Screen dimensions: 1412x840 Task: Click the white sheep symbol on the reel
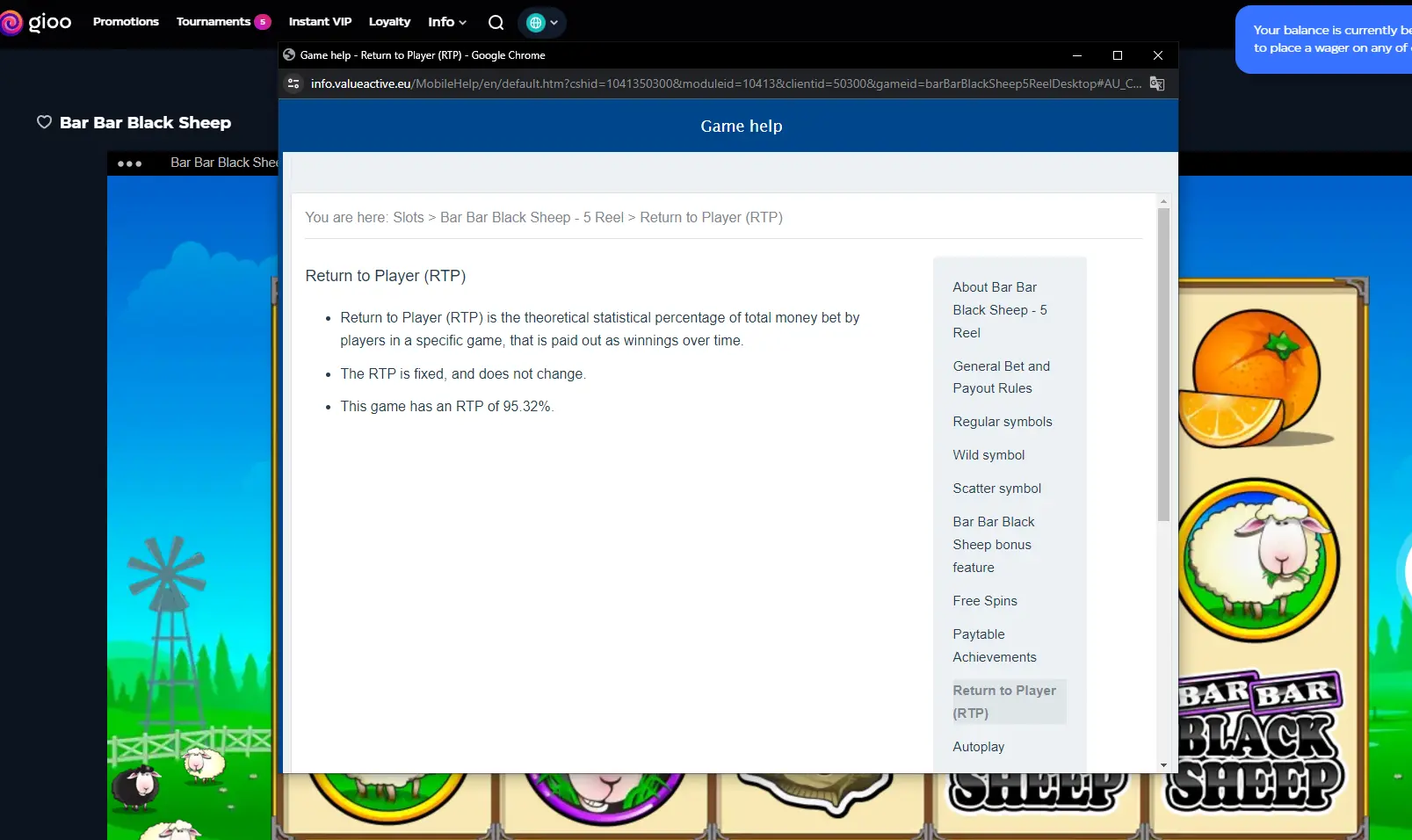pyautogui.click(x=1259, y=561)
